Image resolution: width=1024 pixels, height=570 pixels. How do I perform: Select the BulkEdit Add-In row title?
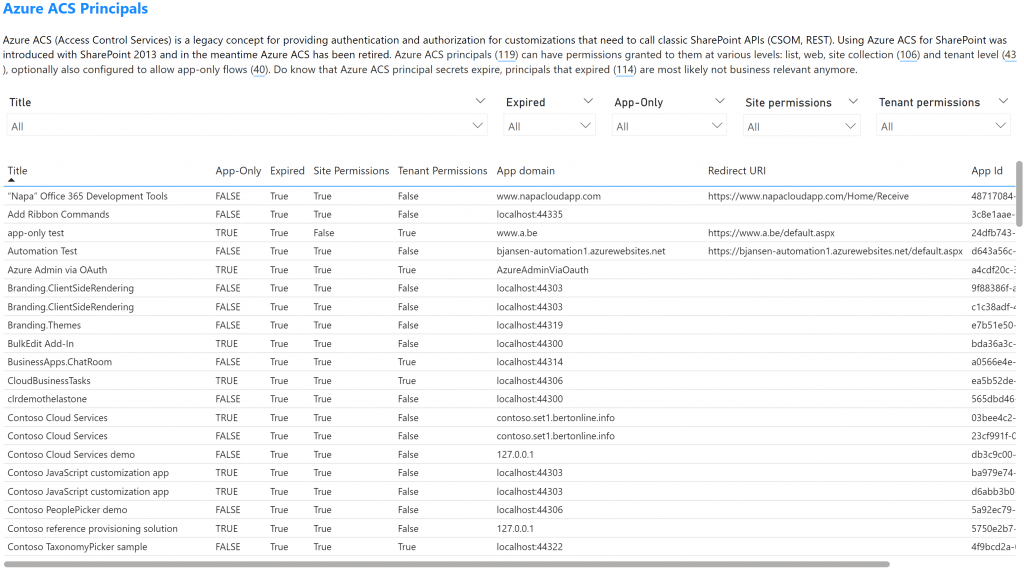click(x=40, y=343)
